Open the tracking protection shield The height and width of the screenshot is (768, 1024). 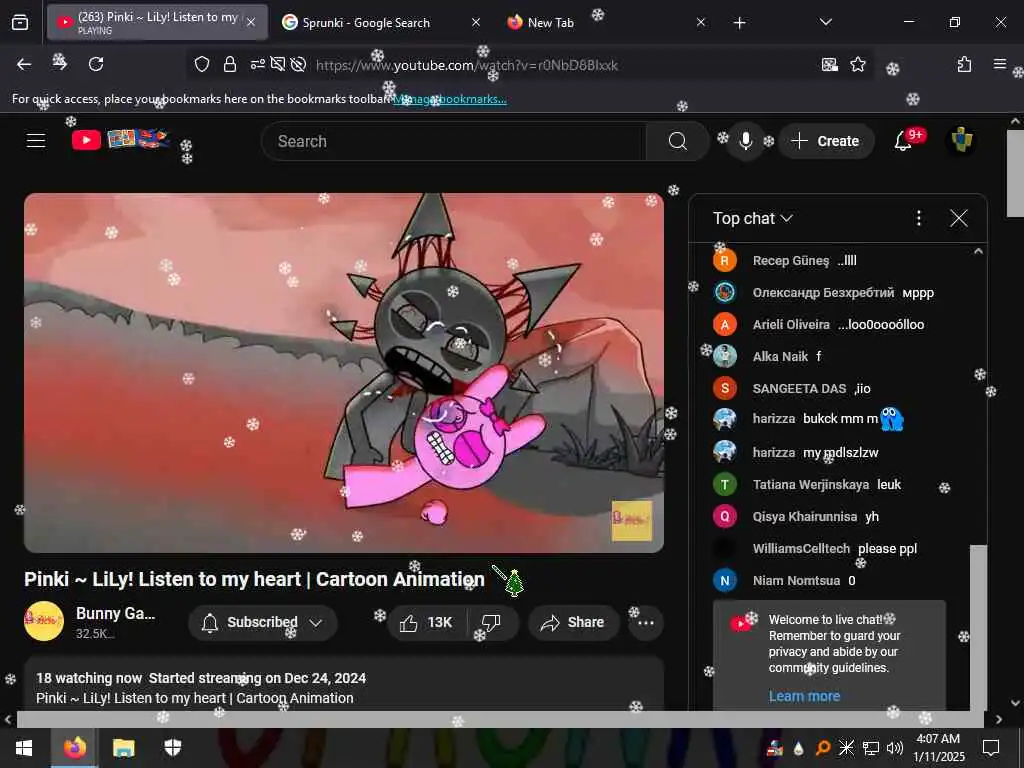click(202, 64)
